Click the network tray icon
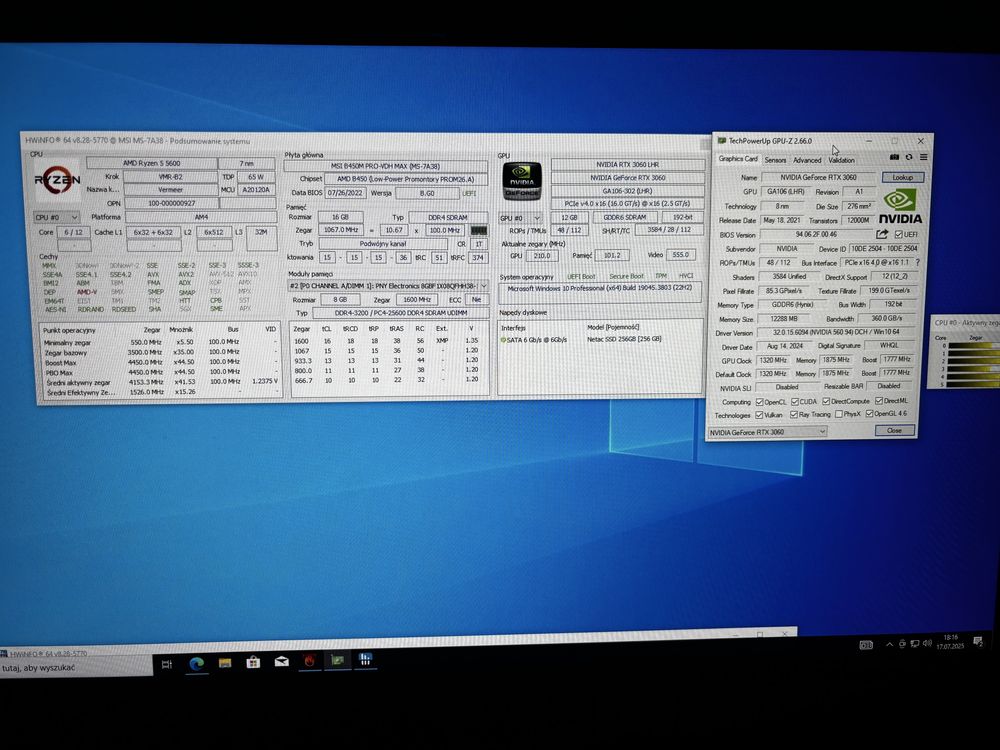Screen dimensions: 1000x750 [915, 643]
